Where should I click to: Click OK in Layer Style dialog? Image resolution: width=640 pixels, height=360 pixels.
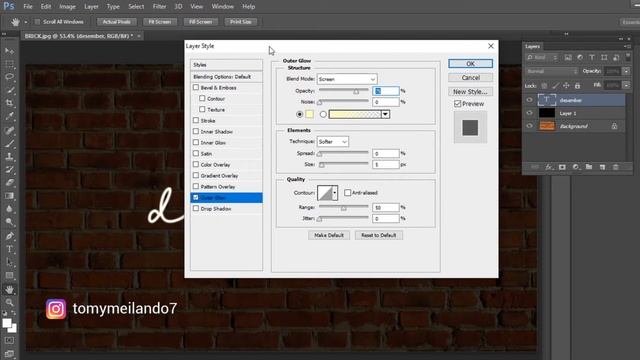(470, 64)
